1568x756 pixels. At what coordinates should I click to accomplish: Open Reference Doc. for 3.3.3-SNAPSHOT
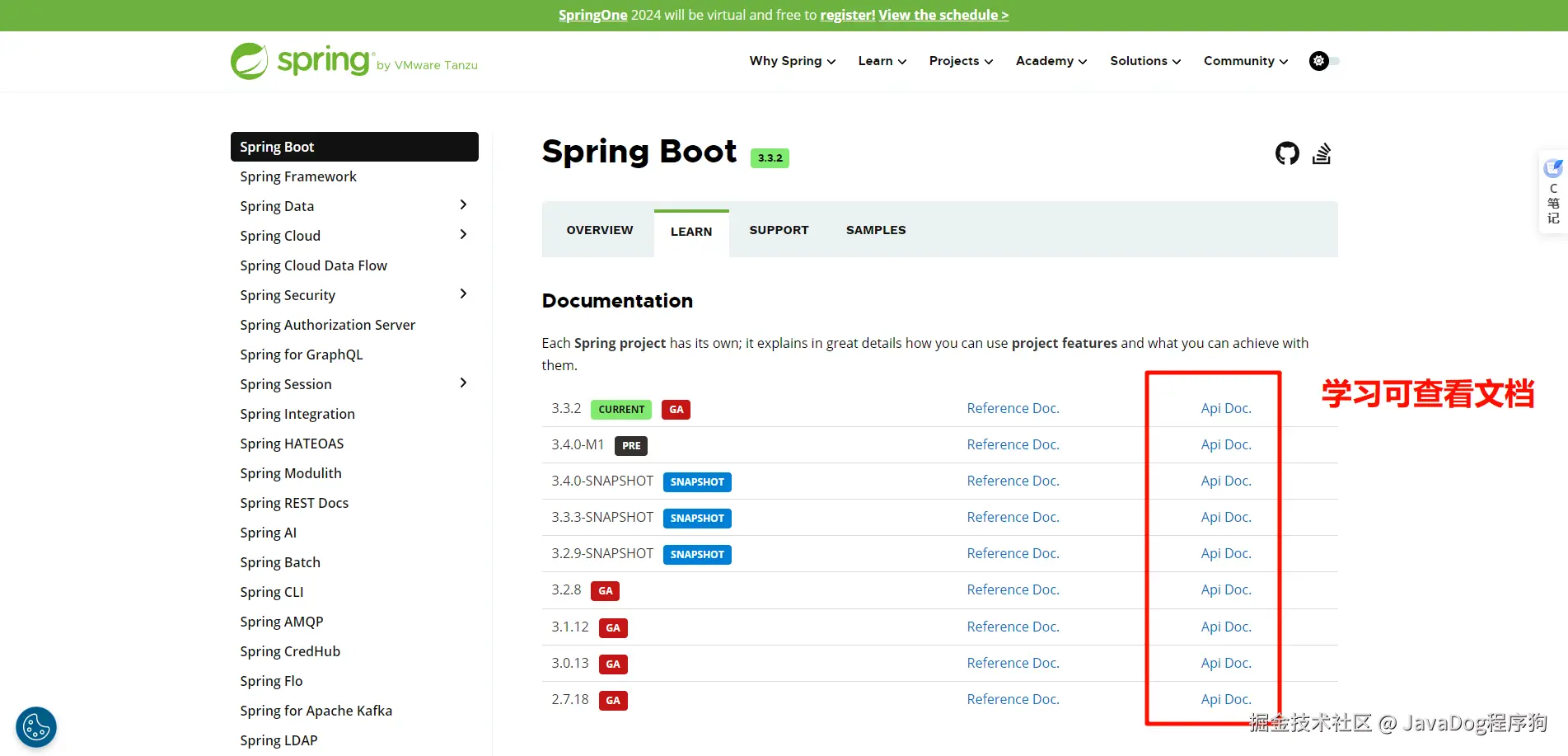pos(1013,517)
